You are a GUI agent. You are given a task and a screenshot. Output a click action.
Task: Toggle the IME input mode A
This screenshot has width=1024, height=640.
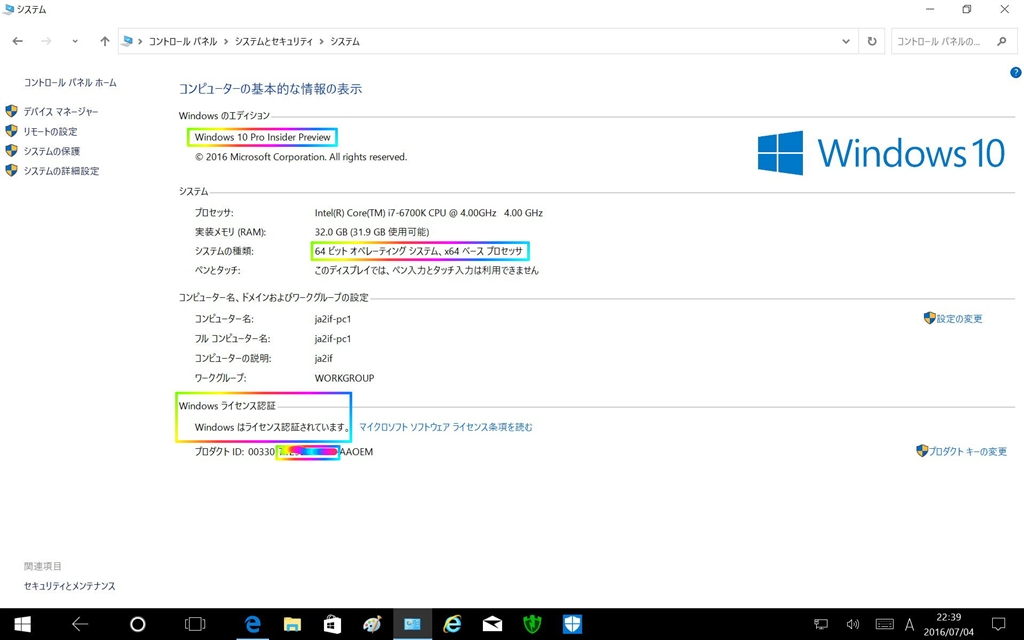[x=909, y=624]
